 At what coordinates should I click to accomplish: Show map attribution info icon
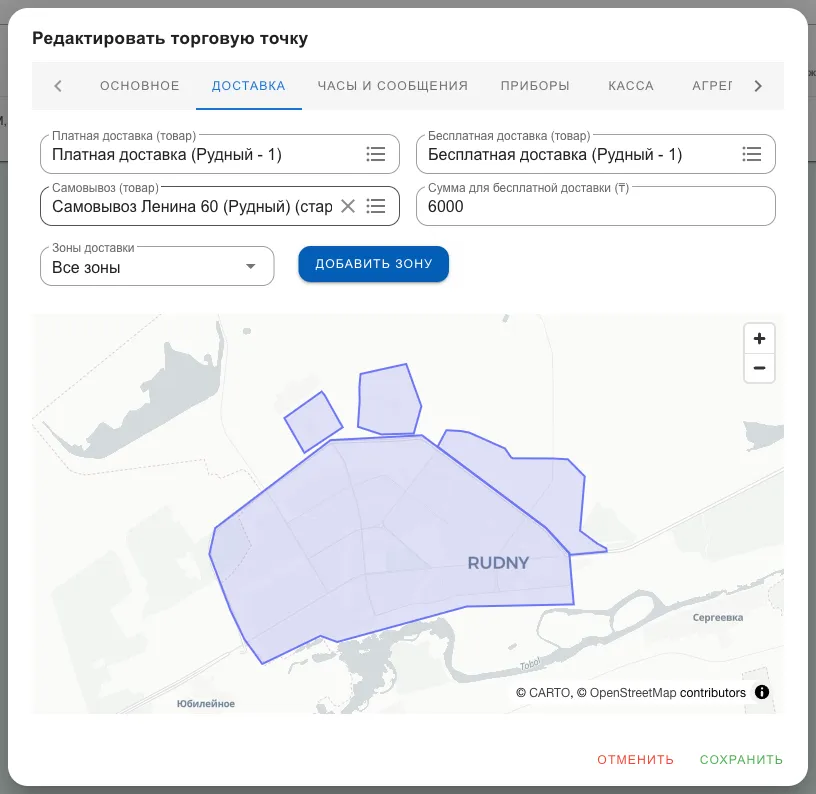click(x=762, y=692)
